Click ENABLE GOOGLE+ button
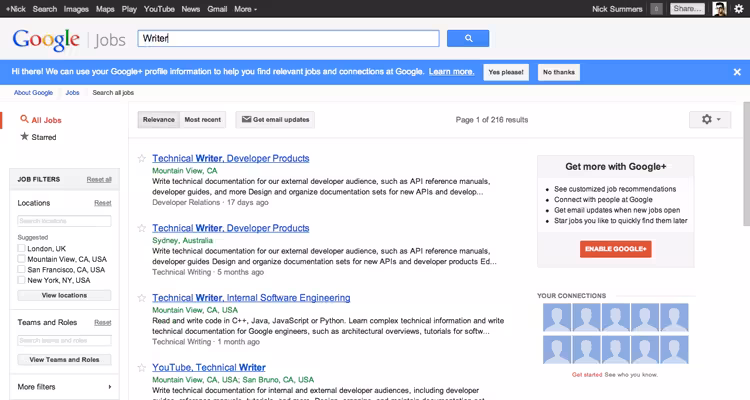 [616, 249]
